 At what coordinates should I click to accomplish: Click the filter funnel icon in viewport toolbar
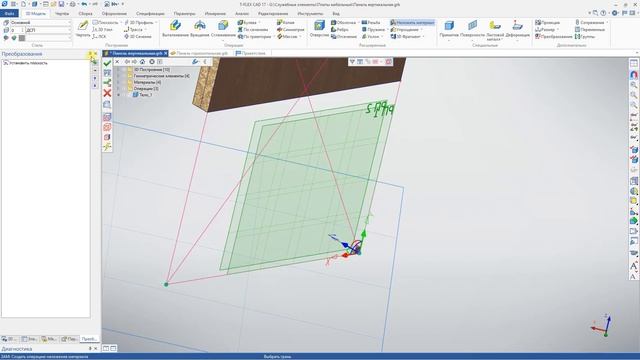point(352,62)
